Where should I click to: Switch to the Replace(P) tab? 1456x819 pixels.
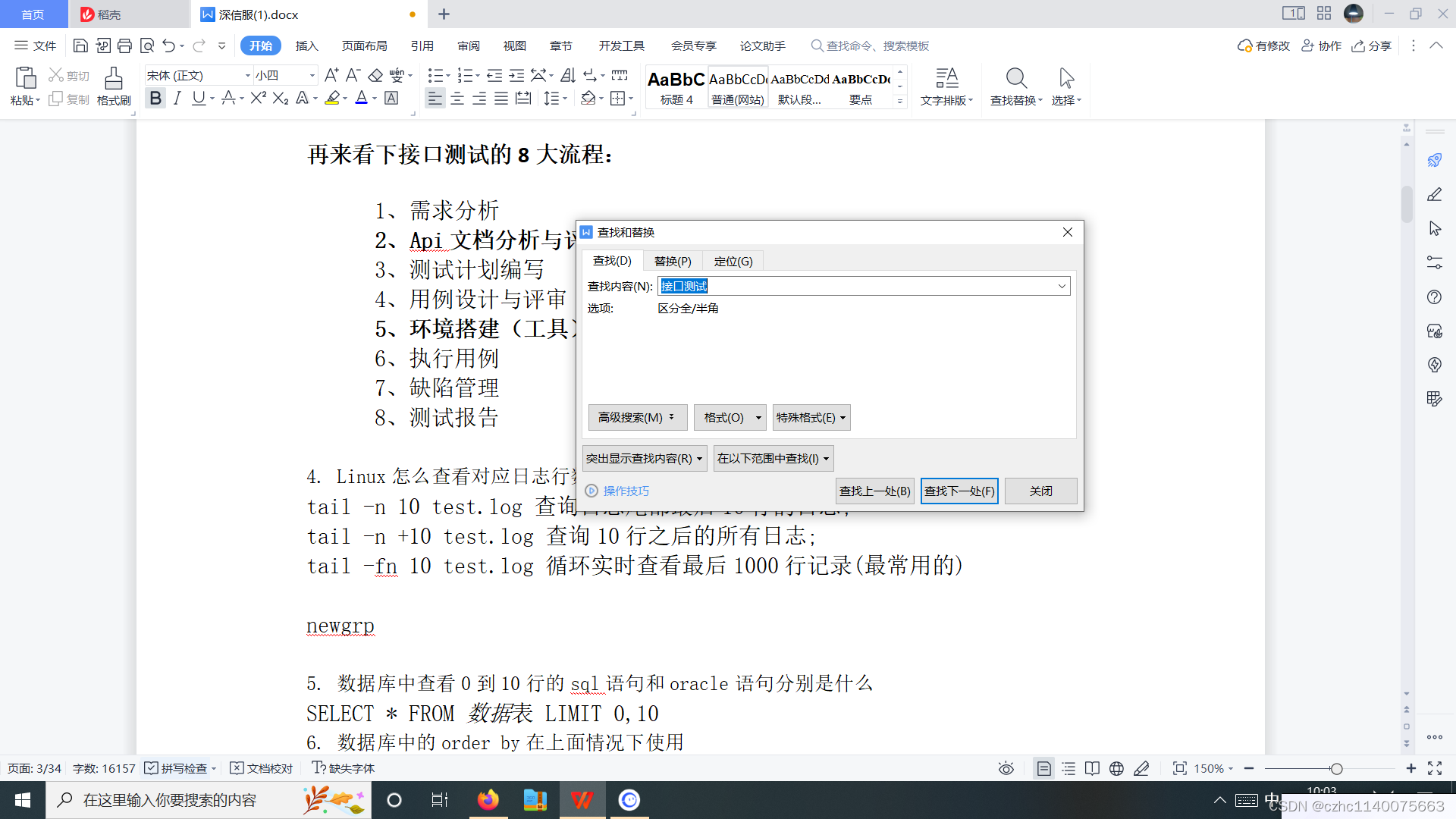pyautogui.click(x=673, y=261)
